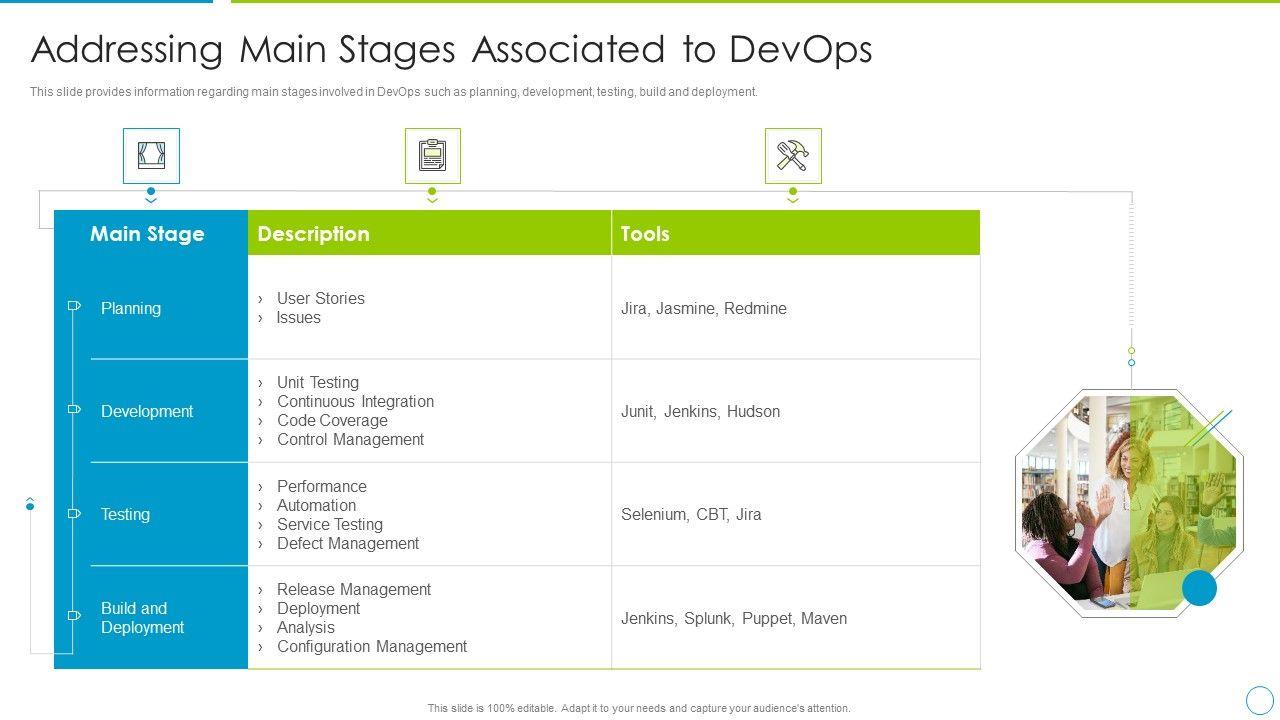Image resolution: width=1280 pixels, height=720 pixels.
Task: Click the chevron below the tools icon
Action: coord(793,201)
